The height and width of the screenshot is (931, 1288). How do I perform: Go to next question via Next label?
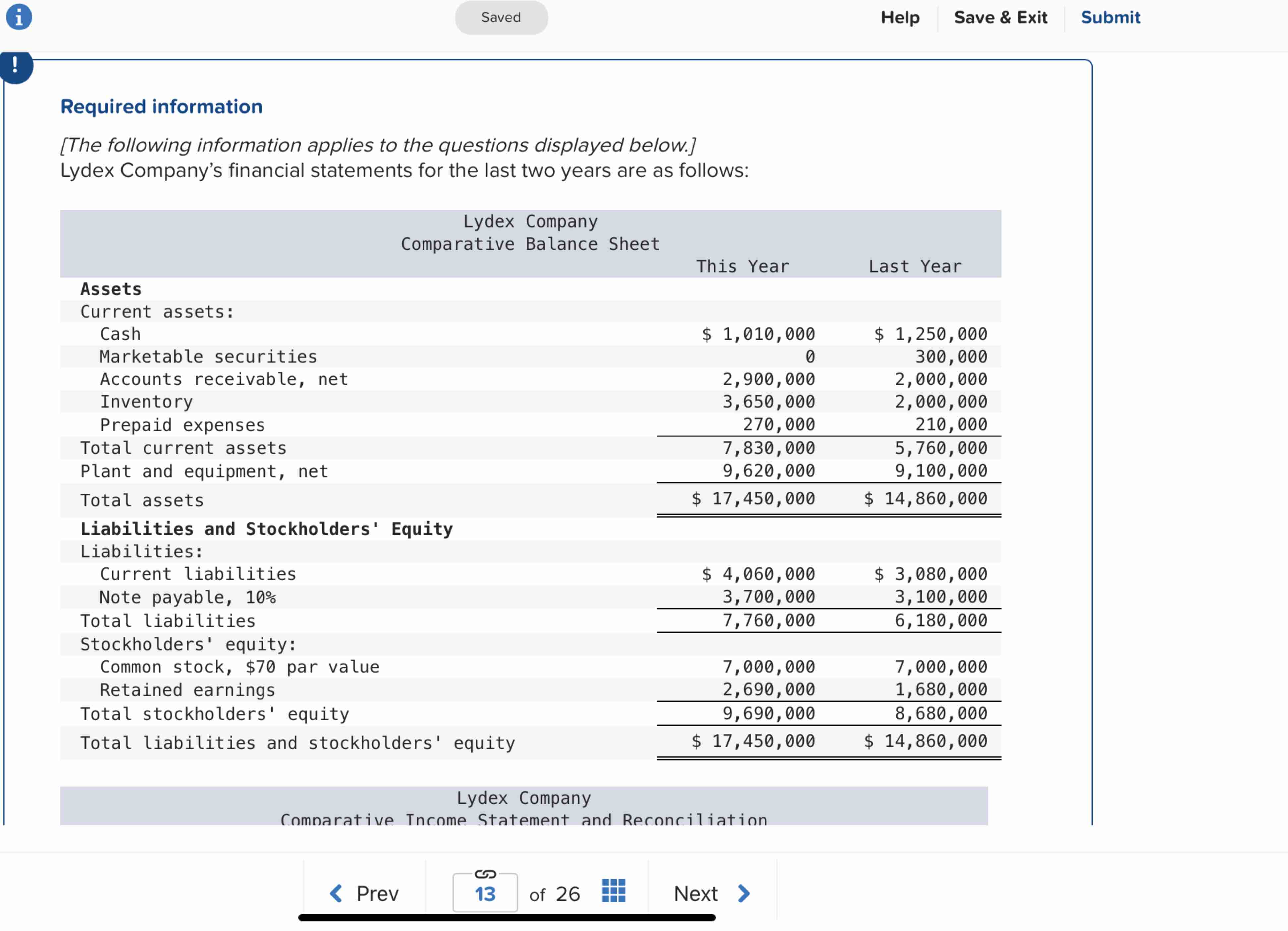(696, 893)
